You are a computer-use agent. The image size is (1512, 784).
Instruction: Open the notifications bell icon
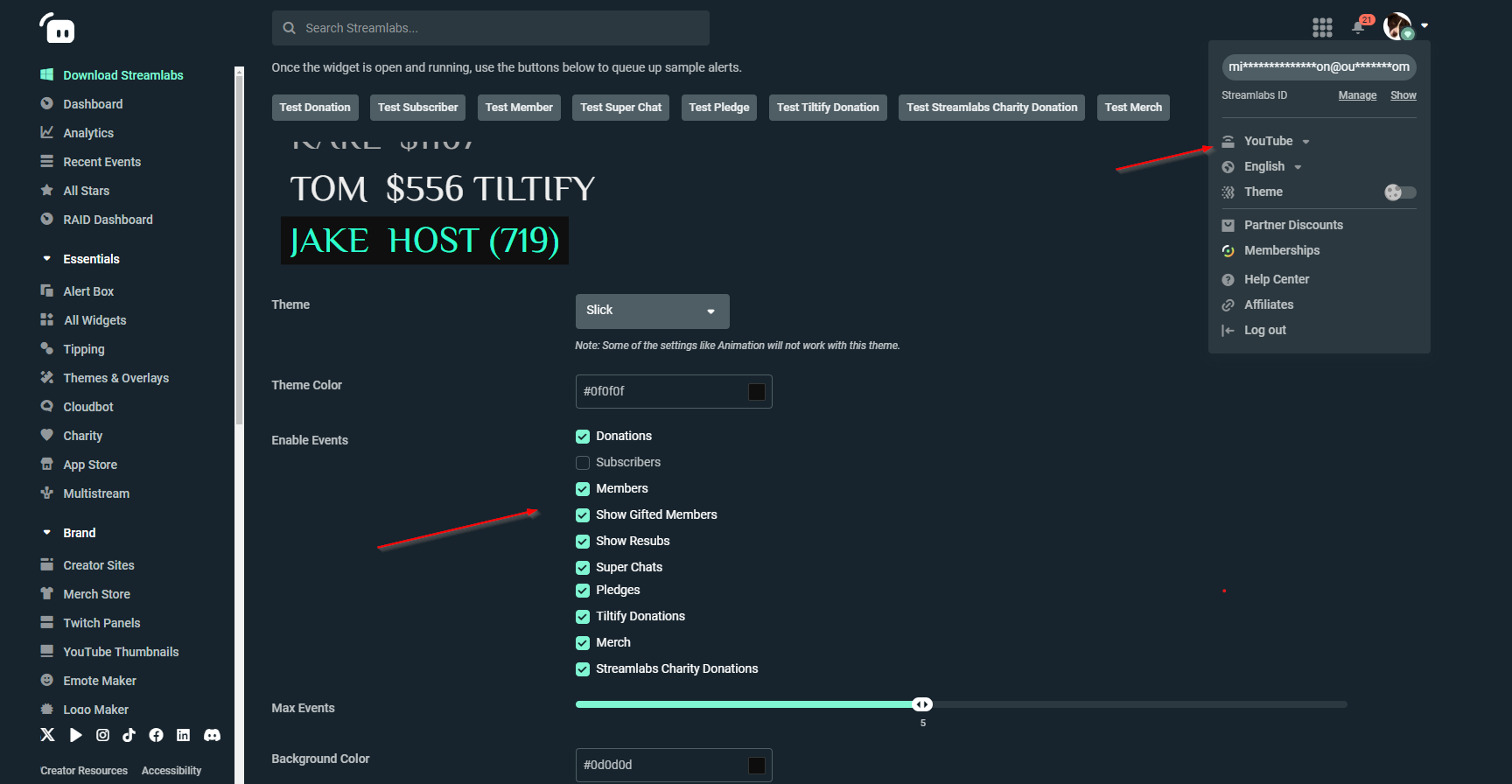pyautogui.click(x=1358, y=27)
